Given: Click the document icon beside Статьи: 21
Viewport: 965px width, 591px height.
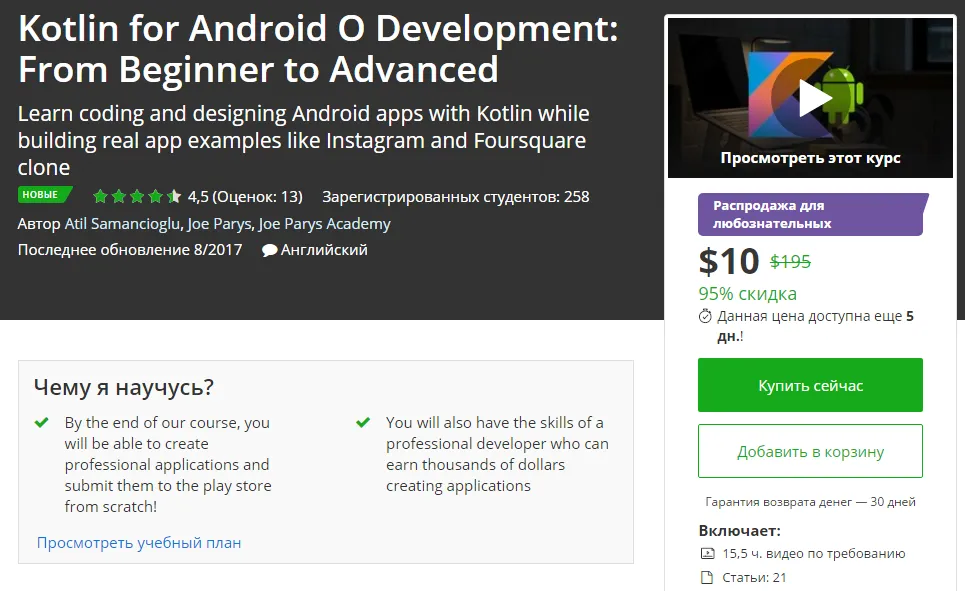Looking at the screenshot, I should (x=707, y=577).
